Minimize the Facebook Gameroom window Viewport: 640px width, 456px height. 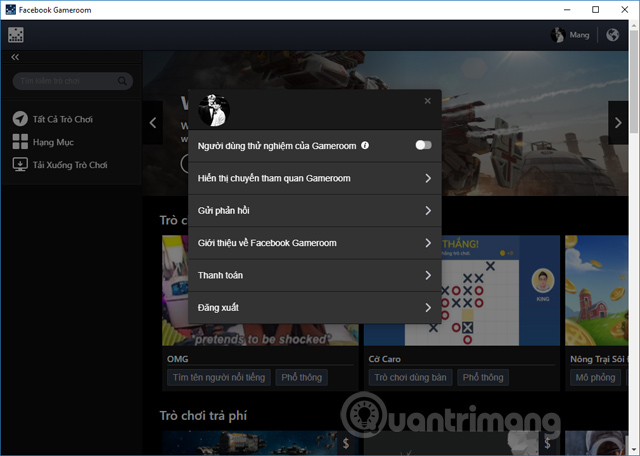coord(567,10)
